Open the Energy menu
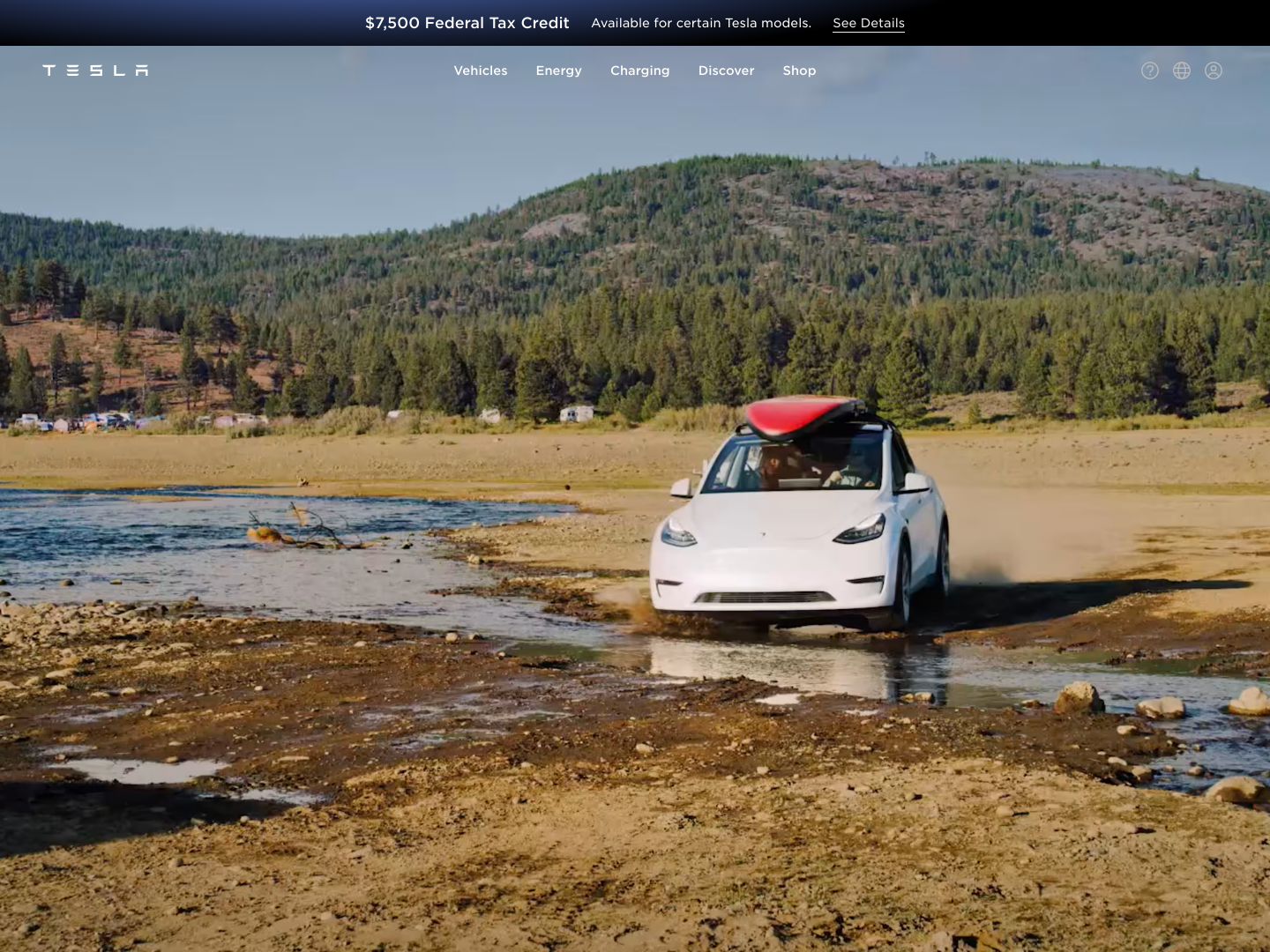This screenshot has width=1270, height=952. click(558, 71)
